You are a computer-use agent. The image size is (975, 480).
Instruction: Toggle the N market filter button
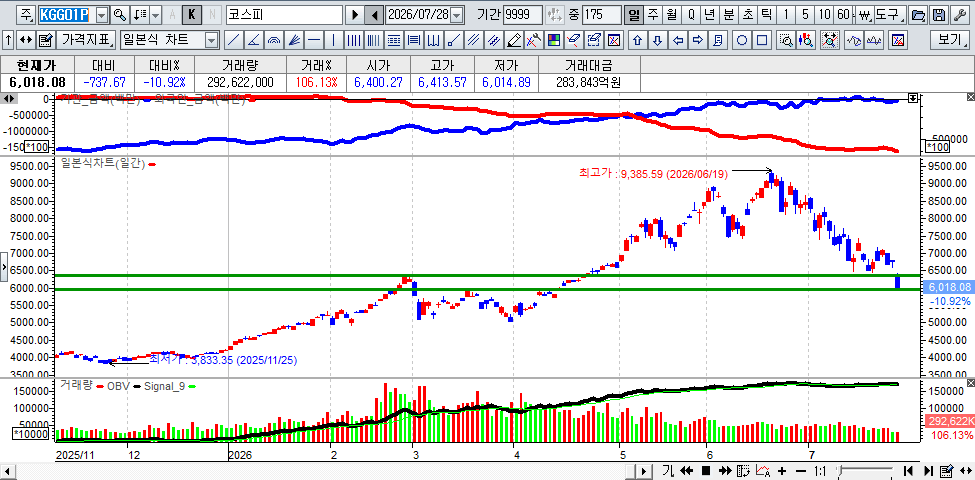coord(212,15)
